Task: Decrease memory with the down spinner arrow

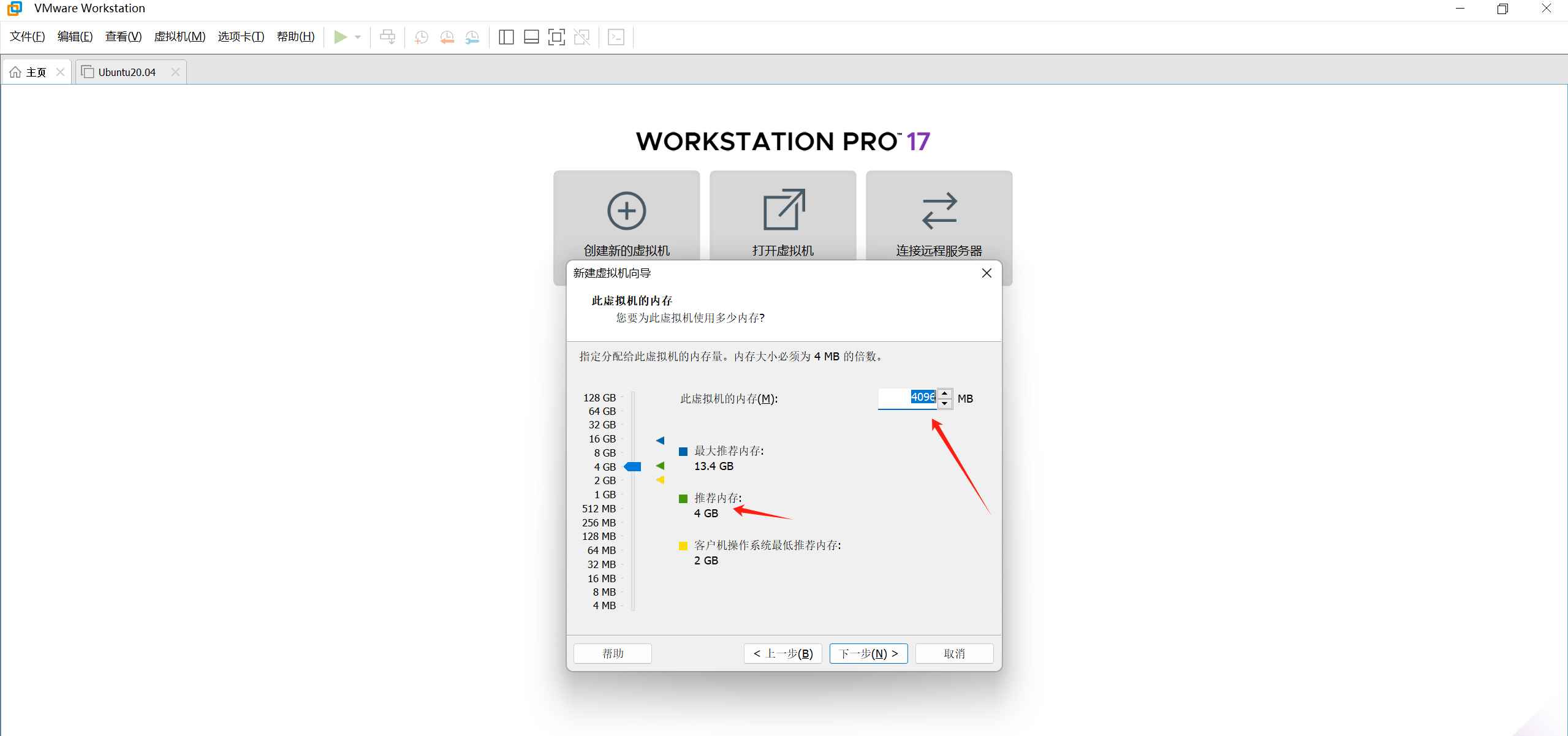Action: (945, 403)
